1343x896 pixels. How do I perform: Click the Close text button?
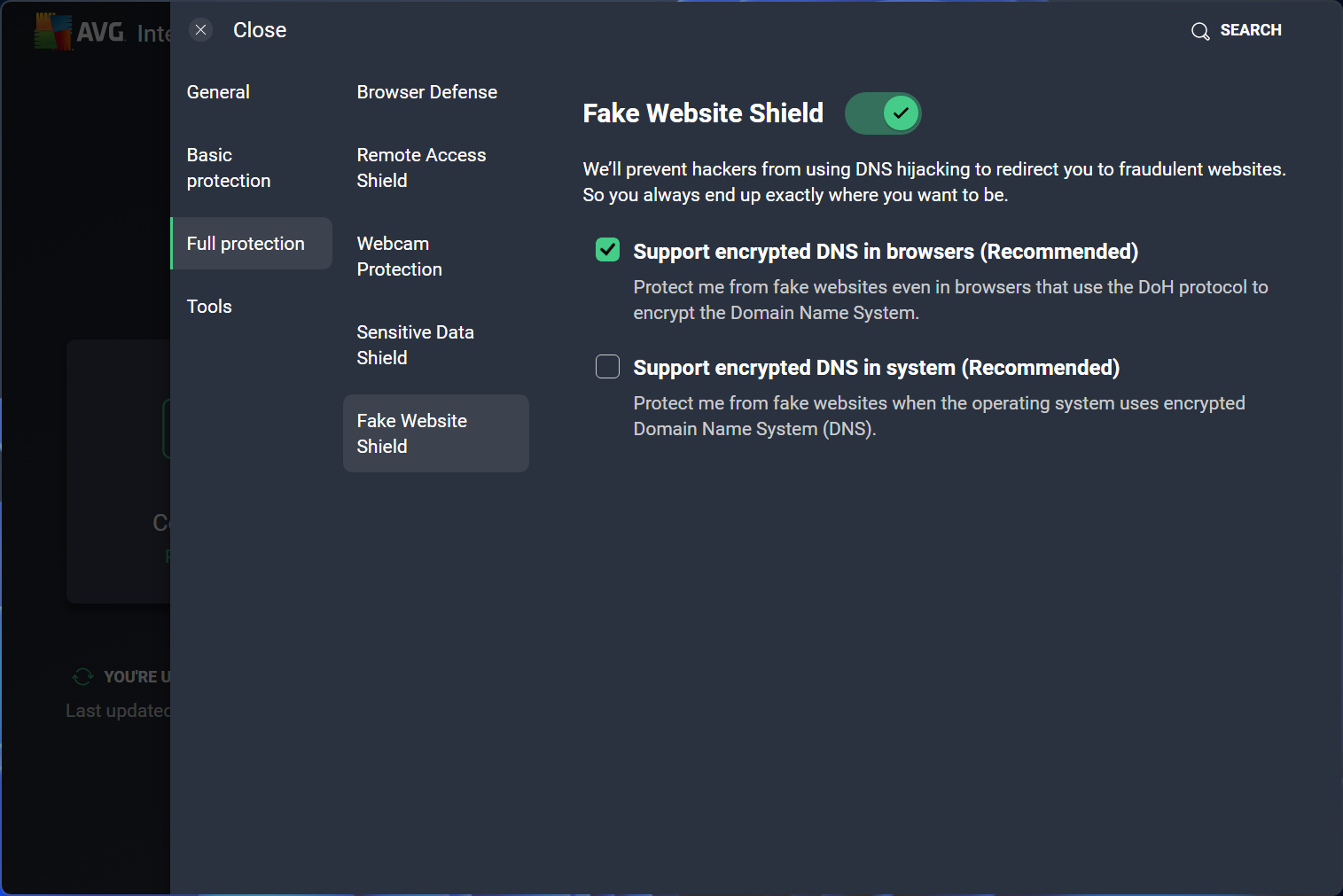(x=260, y=30)
